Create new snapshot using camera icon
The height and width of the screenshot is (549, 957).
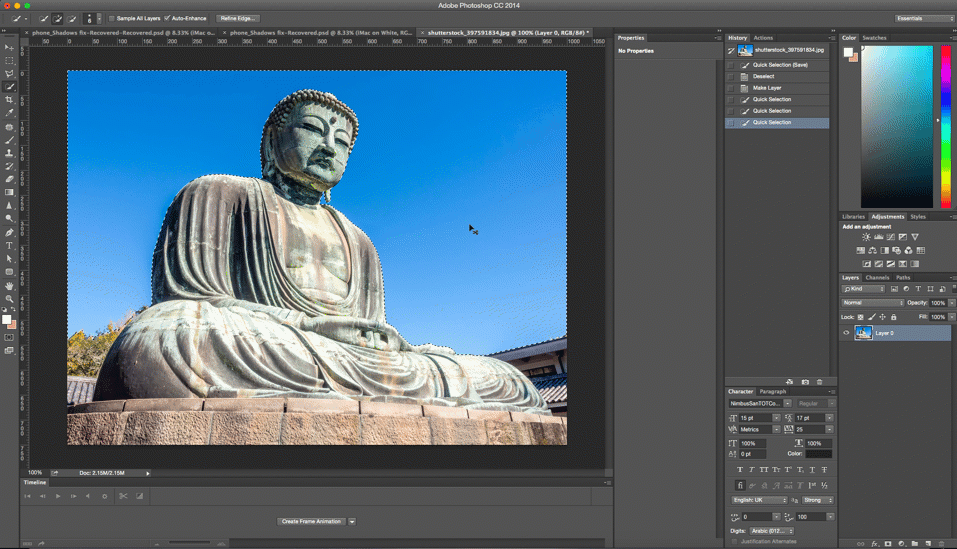pos(805,382)
